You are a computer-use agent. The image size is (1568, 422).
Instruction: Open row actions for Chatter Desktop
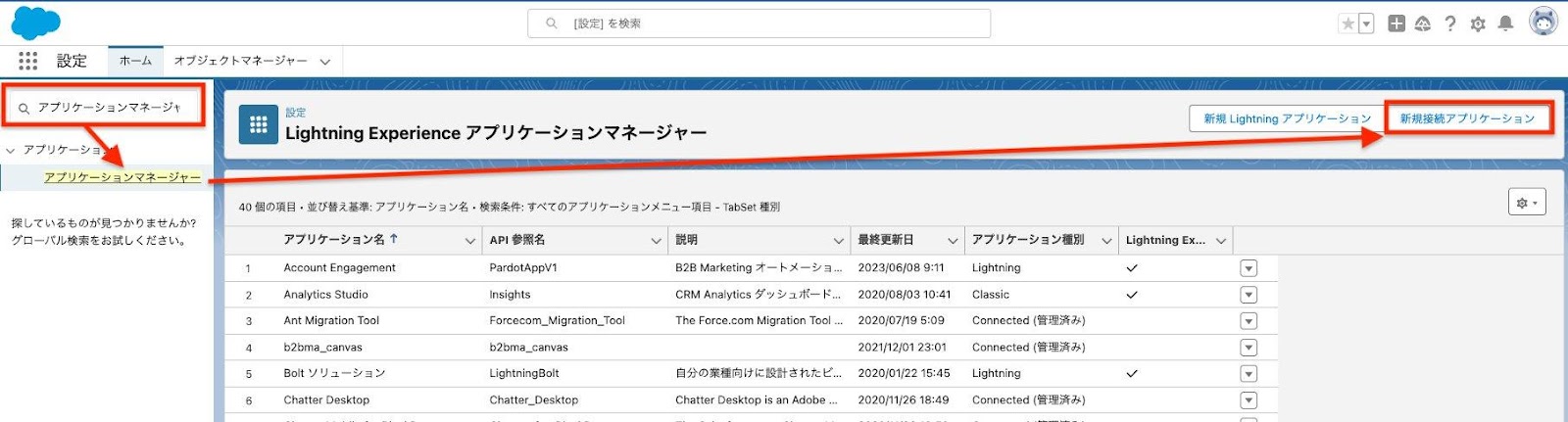point(1249,400)
